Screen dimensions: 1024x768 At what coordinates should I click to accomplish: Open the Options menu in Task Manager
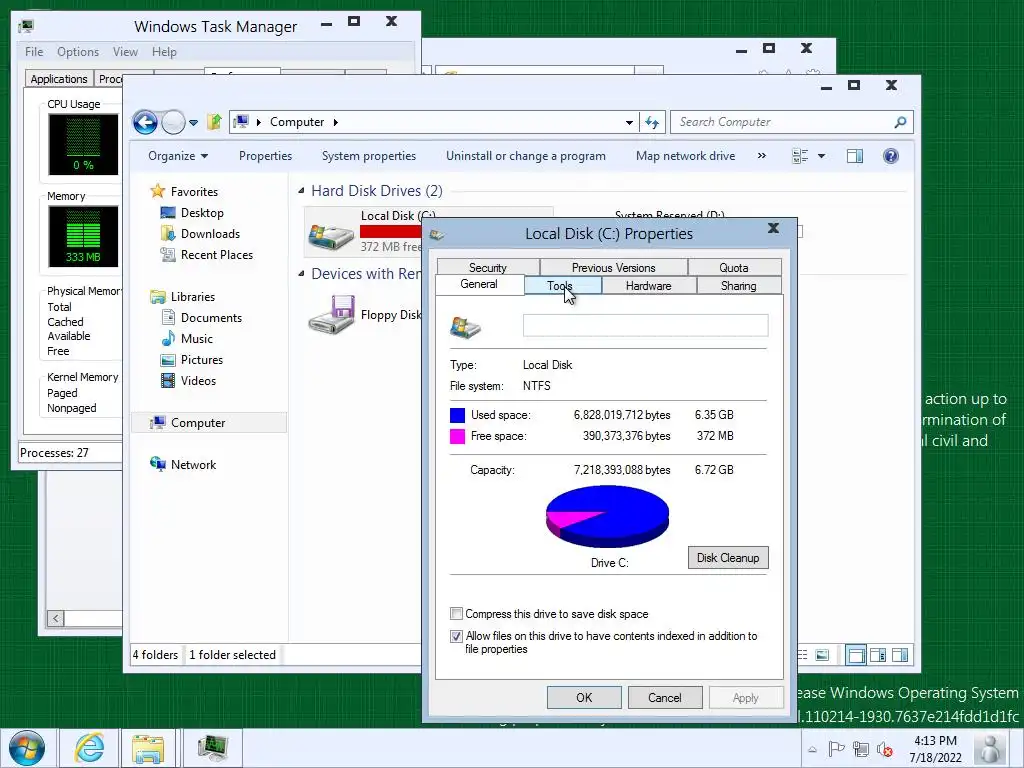click(x=78, y=52)
